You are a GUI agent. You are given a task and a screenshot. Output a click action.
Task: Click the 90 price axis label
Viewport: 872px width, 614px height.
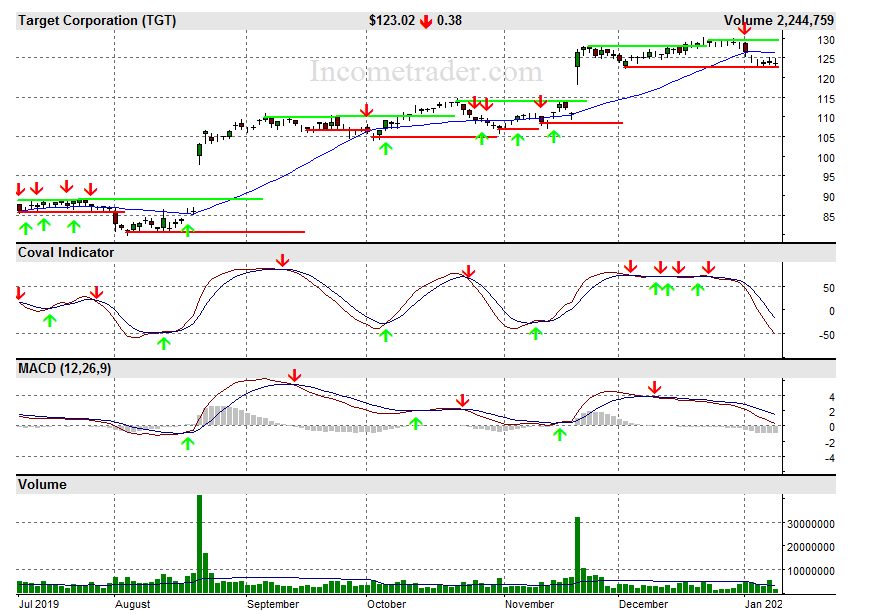[829, 197]
